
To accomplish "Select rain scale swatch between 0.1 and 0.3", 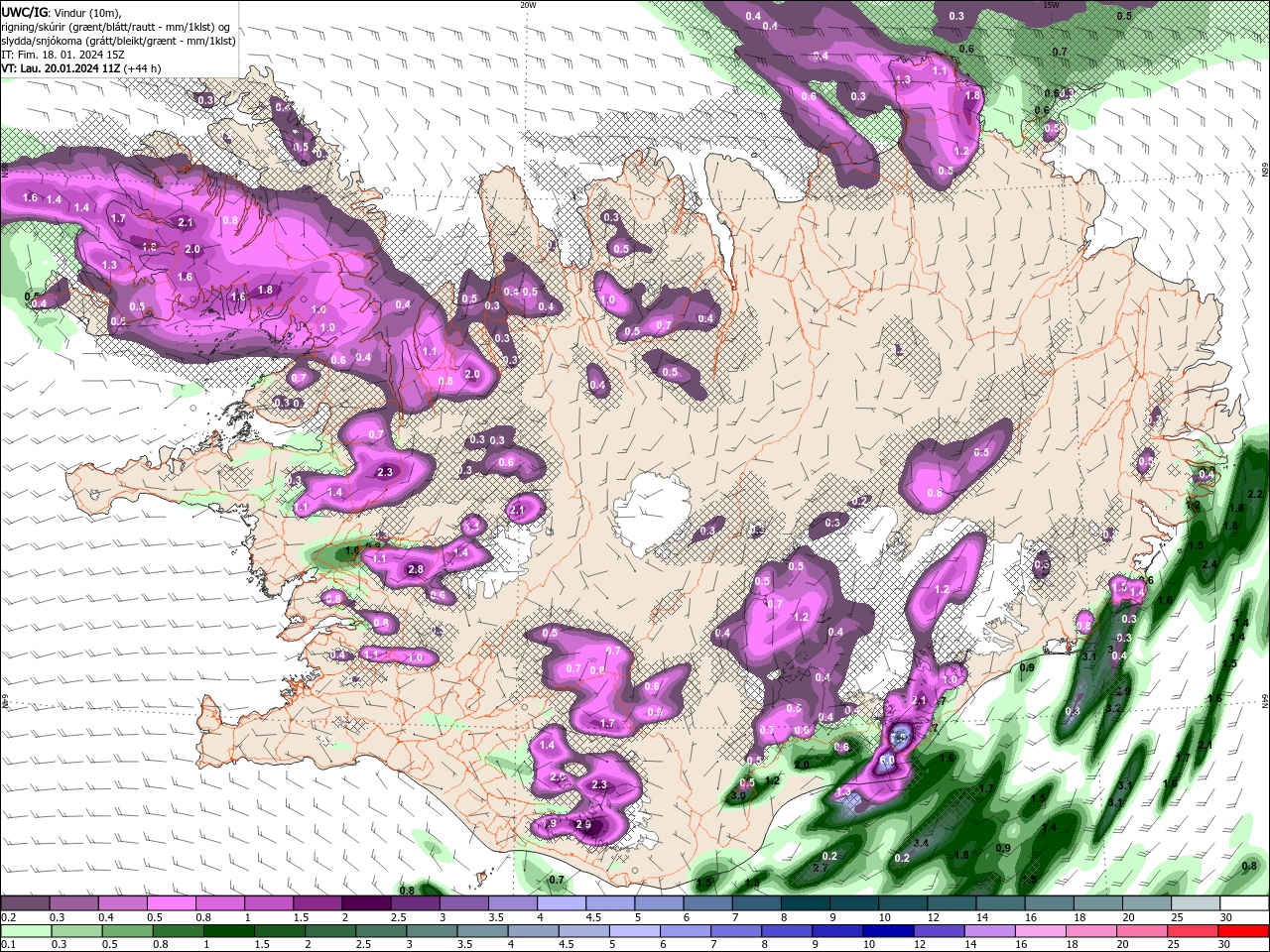I will 25,931.
